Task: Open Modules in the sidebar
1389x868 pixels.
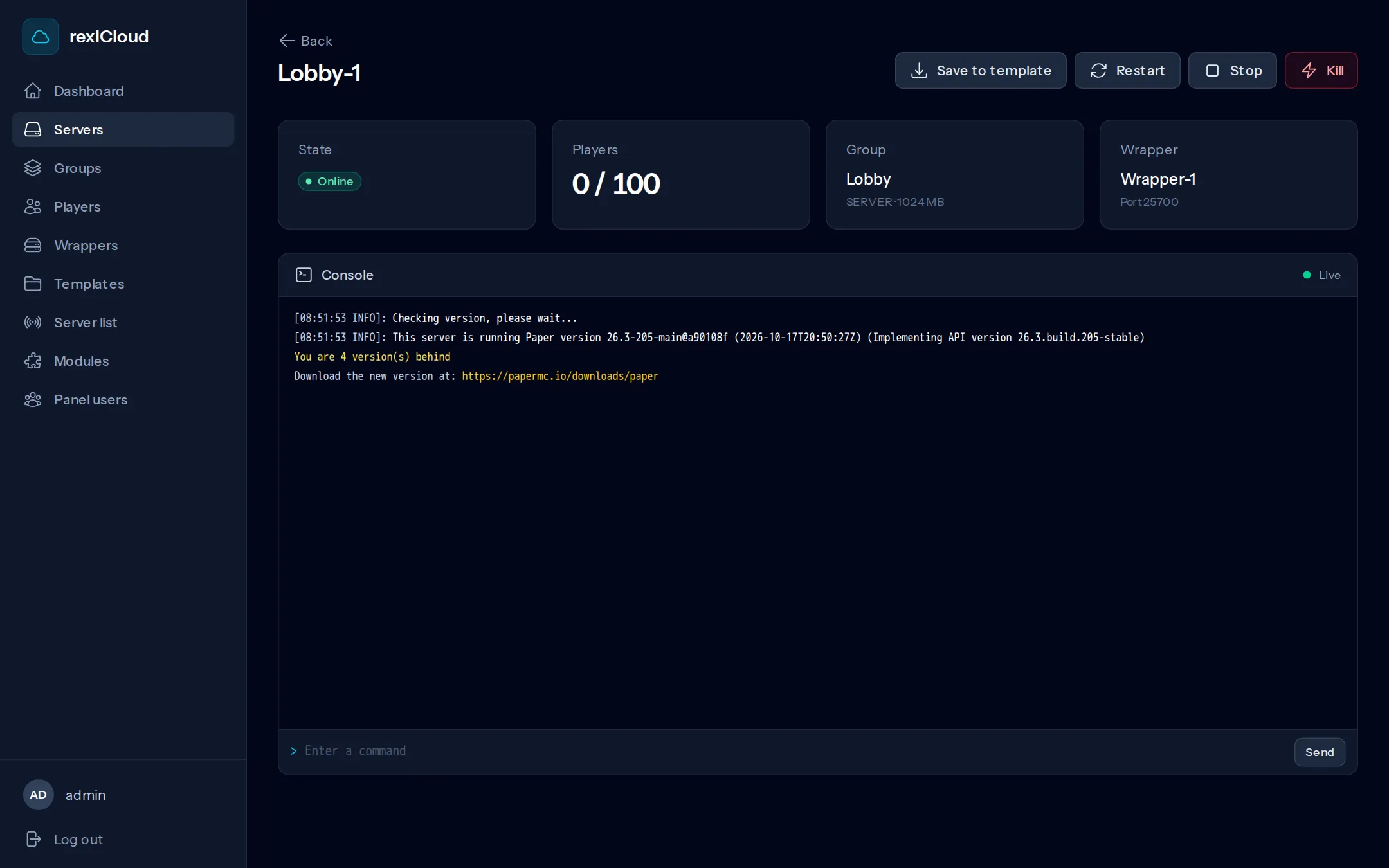Action: [x=123, y=361]
